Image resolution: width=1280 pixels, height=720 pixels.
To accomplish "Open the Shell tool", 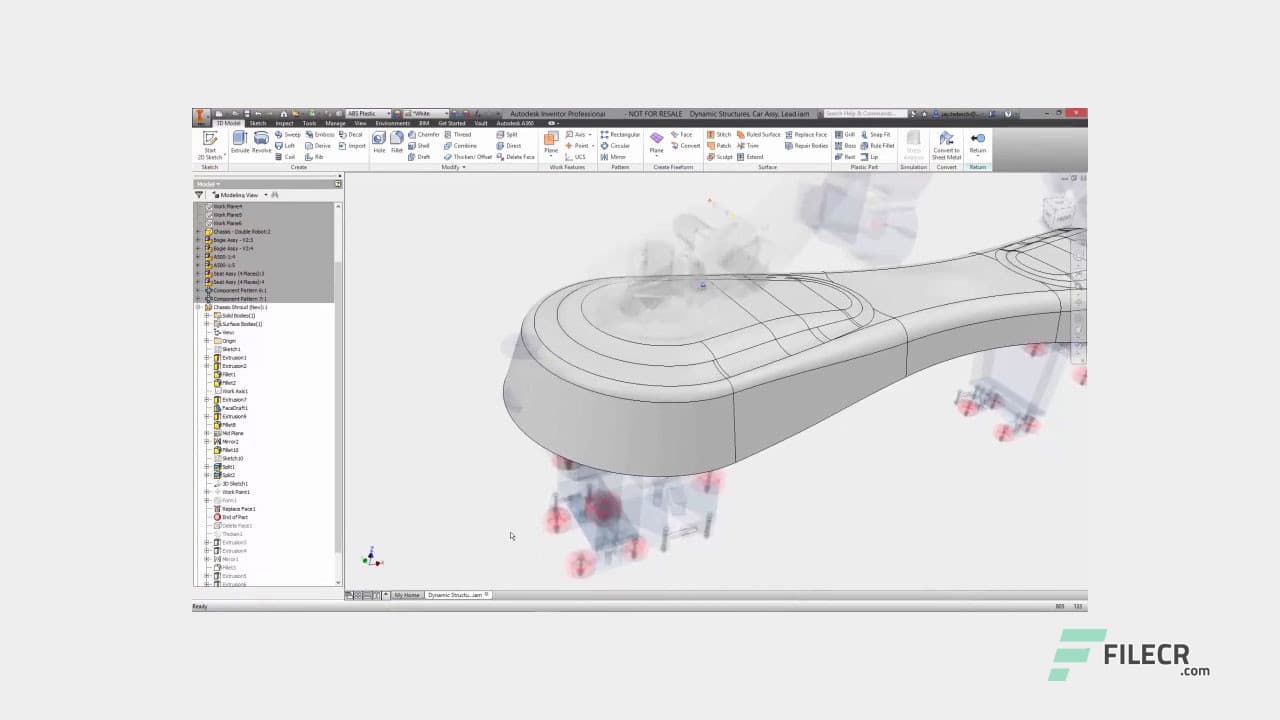I will [x=423, y=145].
